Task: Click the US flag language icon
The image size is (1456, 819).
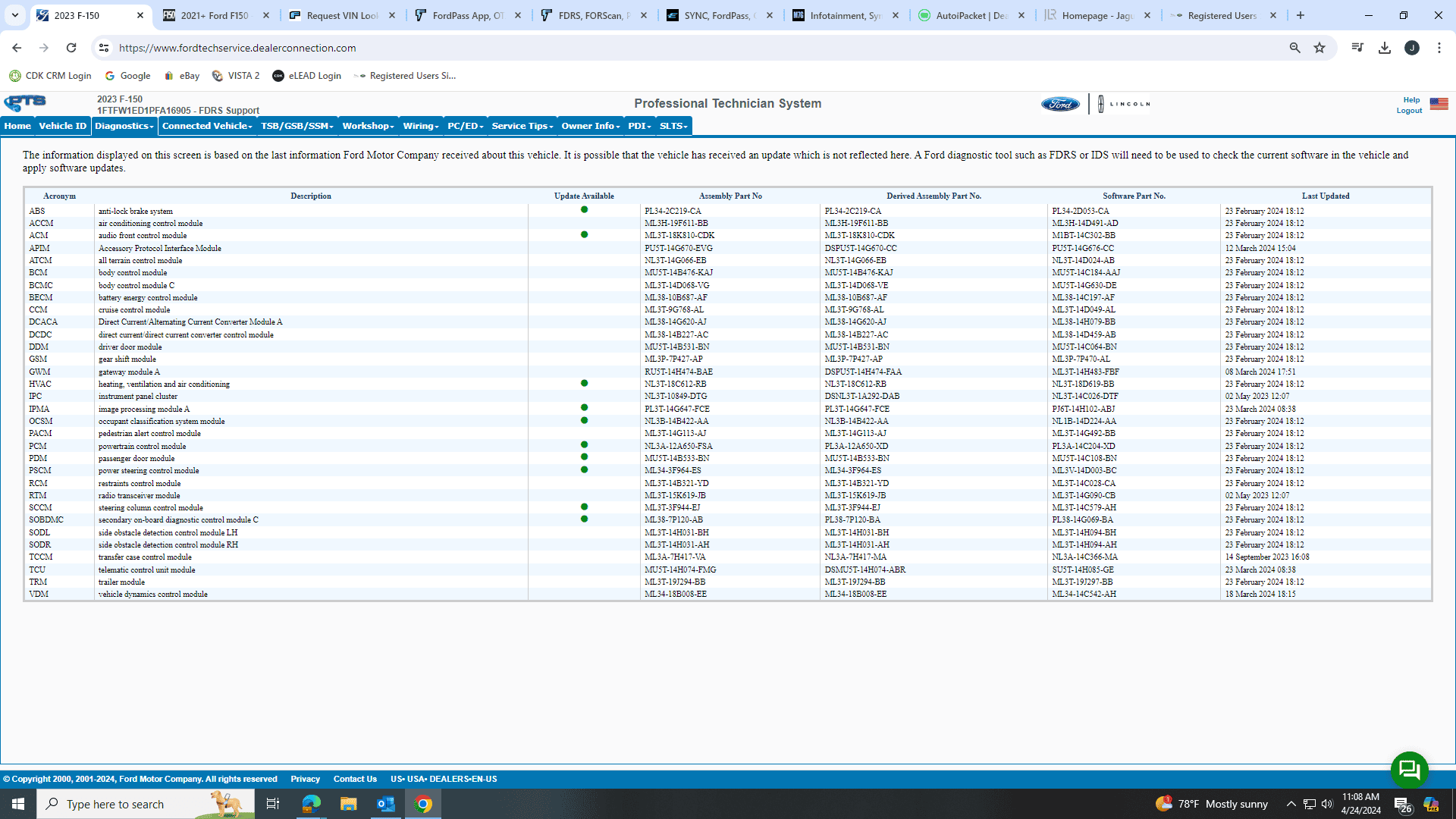Action: click(1439, 104)
